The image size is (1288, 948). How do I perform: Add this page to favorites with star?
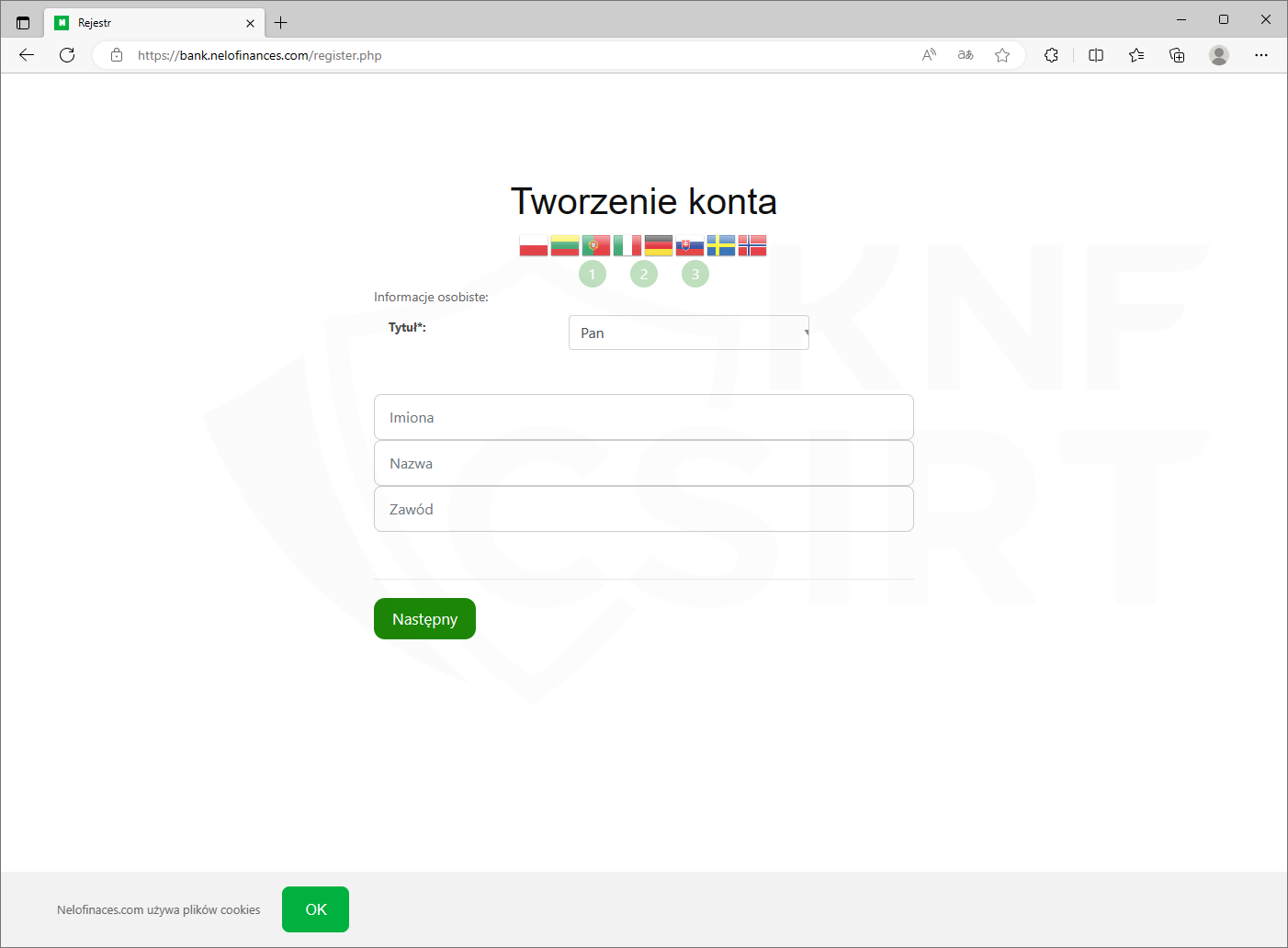click(x=1002, y=55)
